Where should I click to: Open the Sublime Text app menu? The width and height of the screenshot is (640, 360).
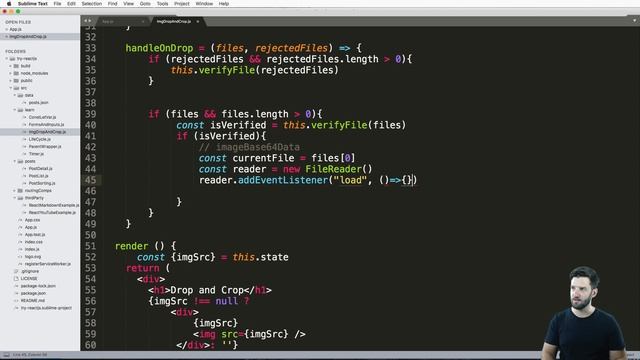coord(33,4)
